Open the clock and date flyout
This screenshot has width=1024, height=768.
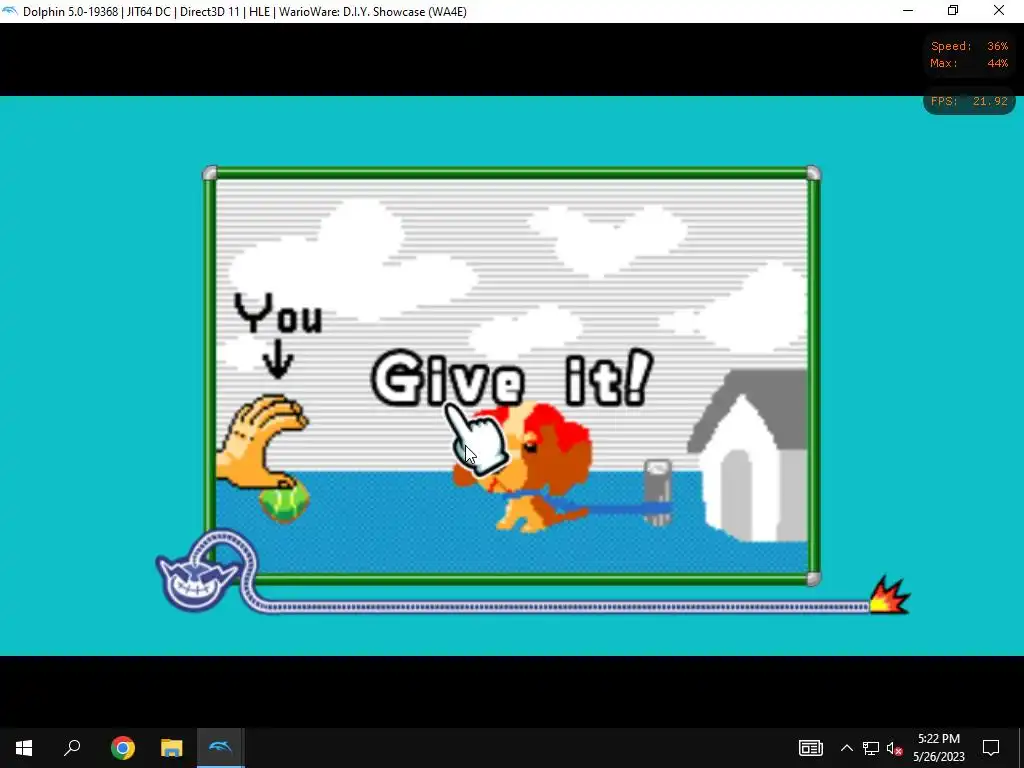[938, 748]
